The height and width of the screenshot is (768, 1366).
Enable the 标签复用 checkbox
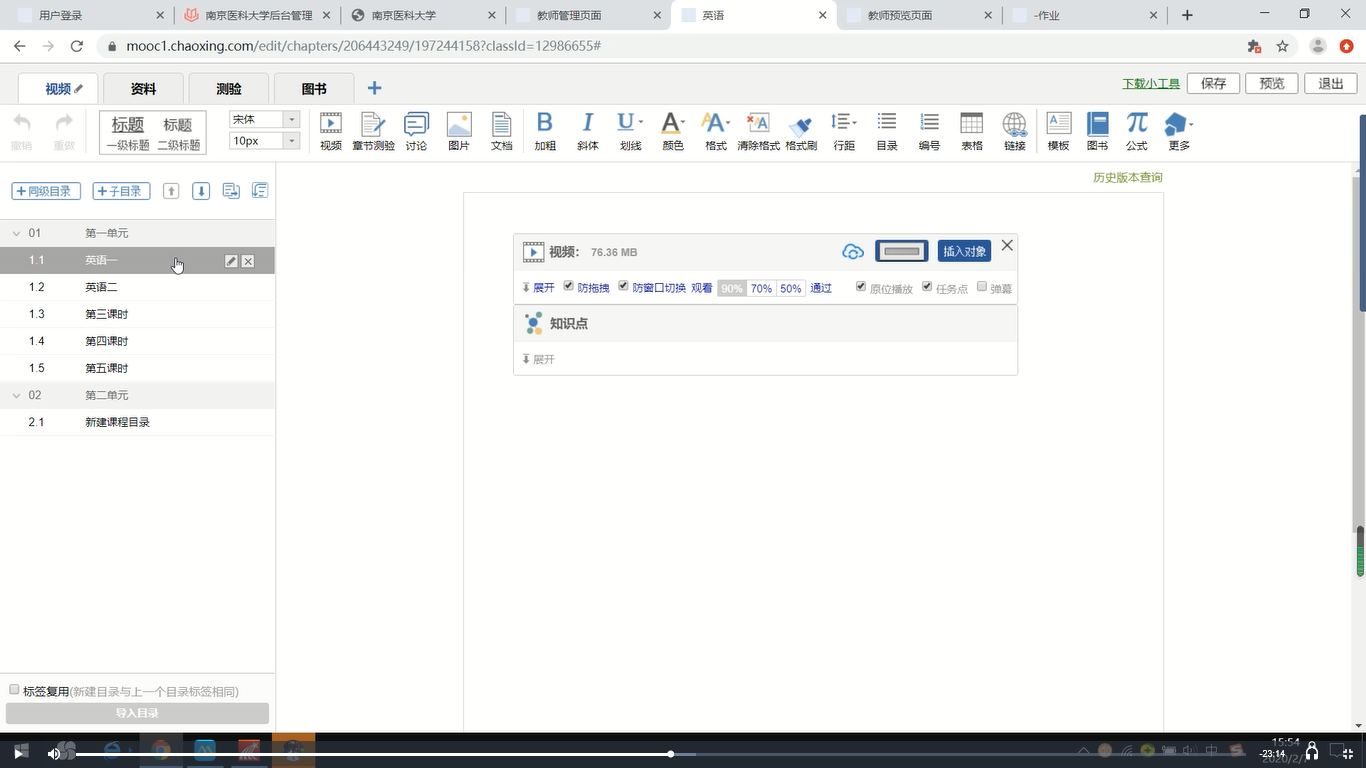click(x=14, y=690)
